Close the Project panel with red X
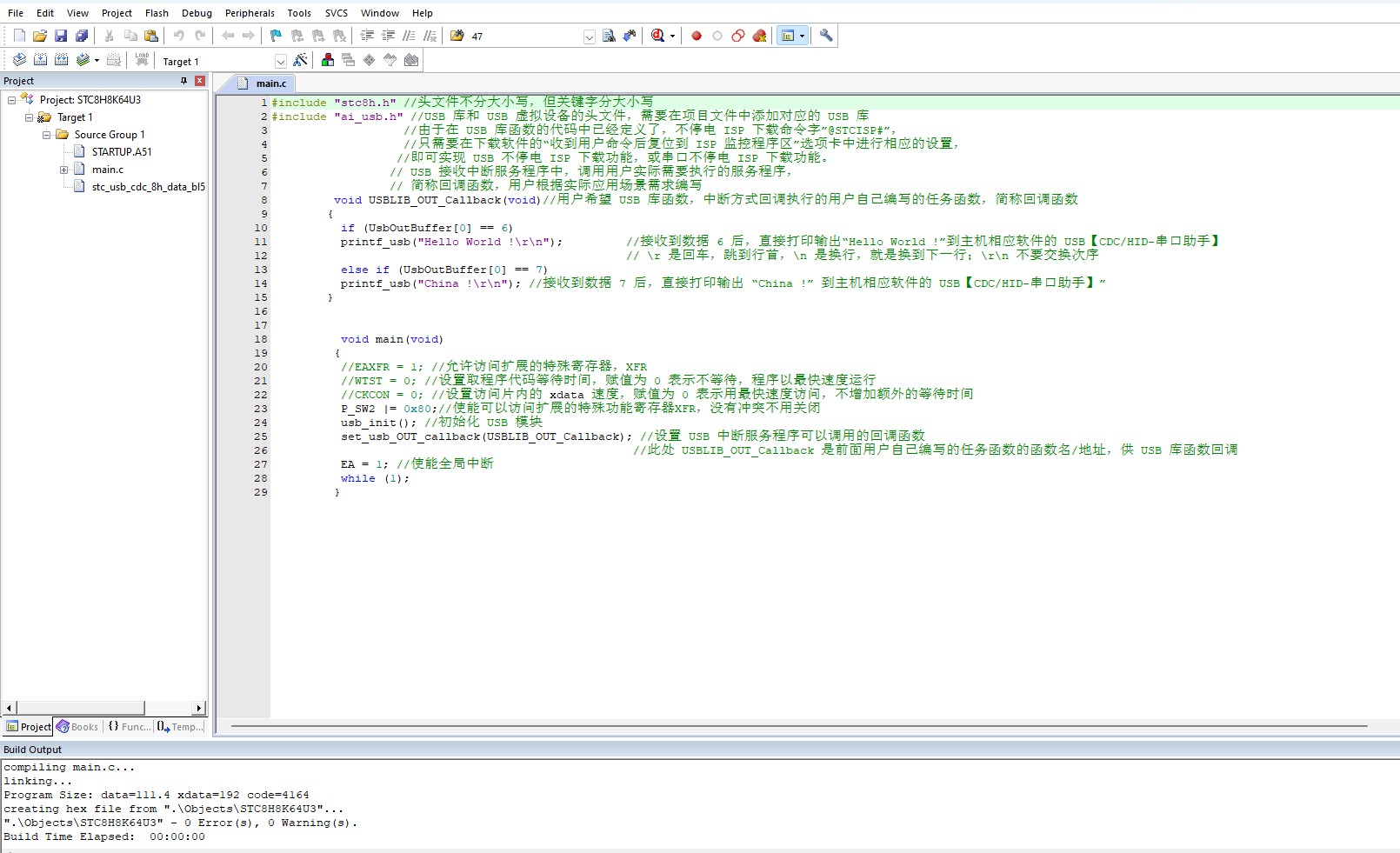This screenshot has width=1400, height=853. click(200, 80)
